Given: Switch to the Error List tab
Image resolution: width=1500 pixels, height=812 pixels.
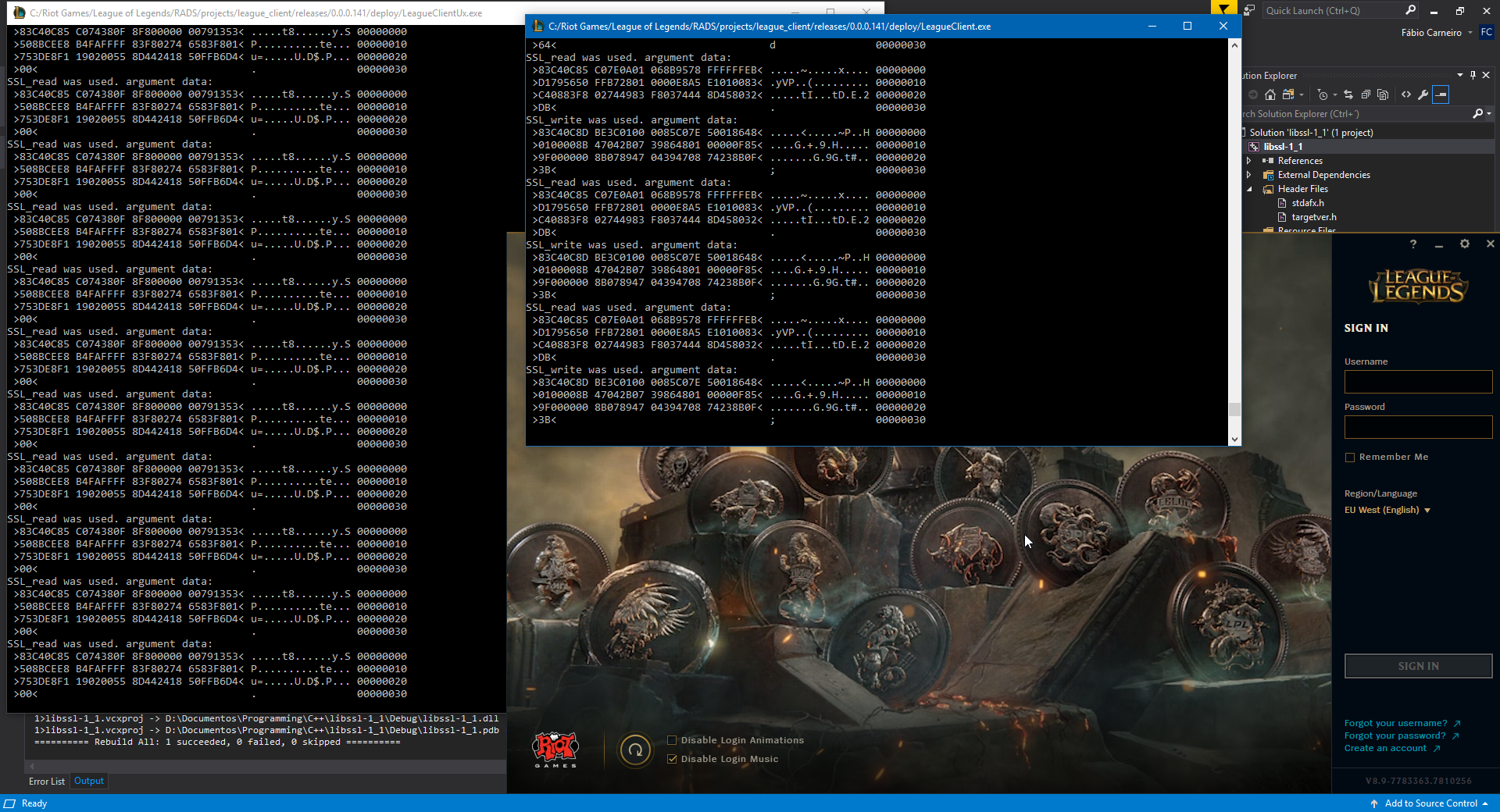Looking at the screenshot, I should point(47,782).
